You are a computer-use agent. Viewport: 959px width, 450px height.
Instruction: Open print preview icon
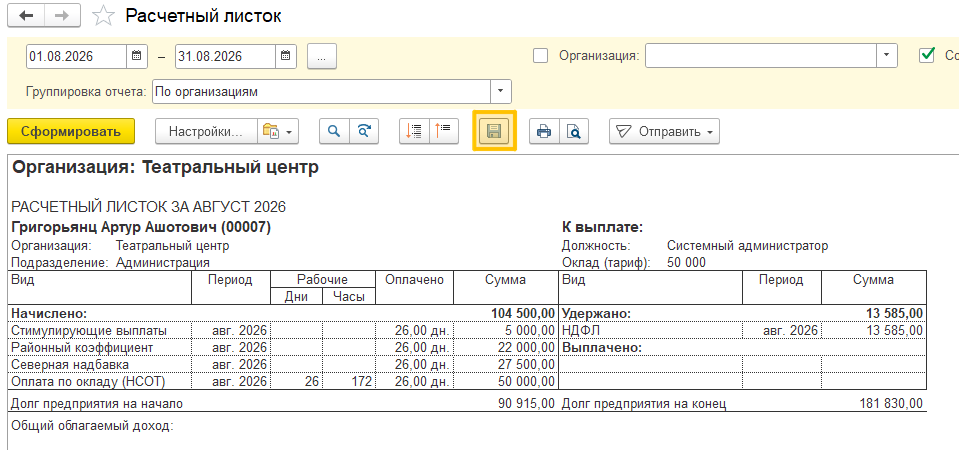[574, 131]
